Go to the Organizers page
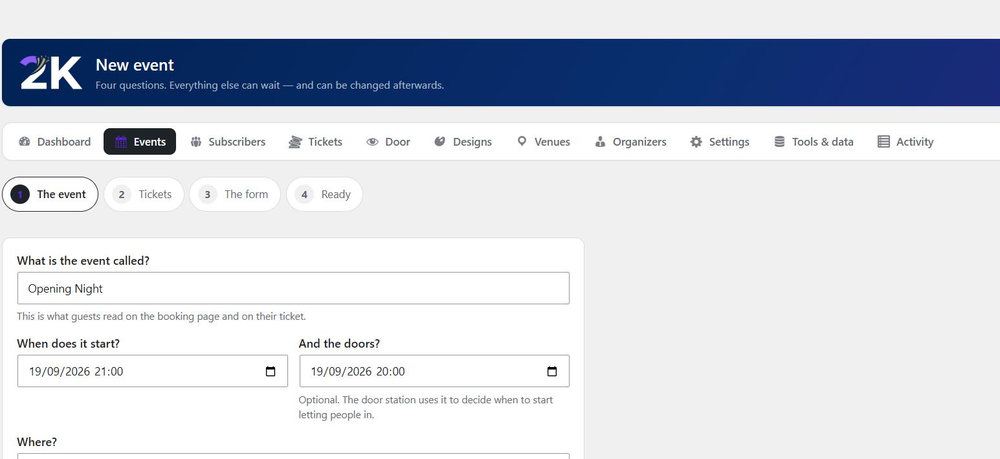The width and height of the screenshot is (1000, 459). click(630, 142)
